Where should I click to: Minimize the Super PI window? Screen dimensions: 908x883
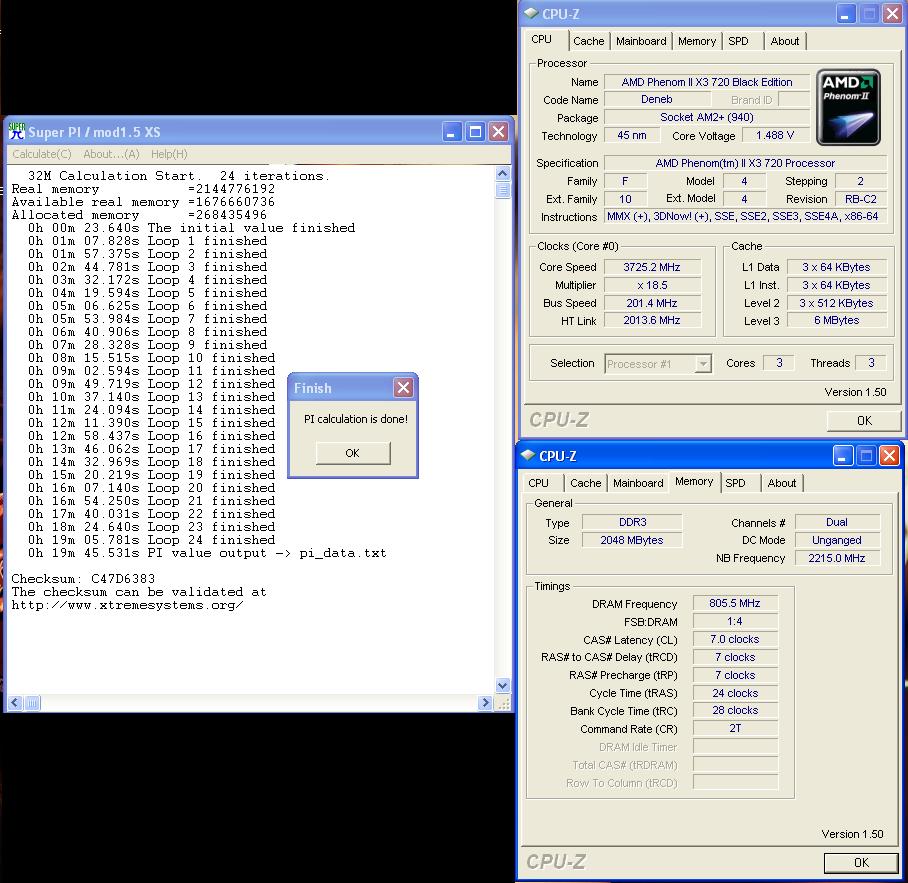(452, 132)
